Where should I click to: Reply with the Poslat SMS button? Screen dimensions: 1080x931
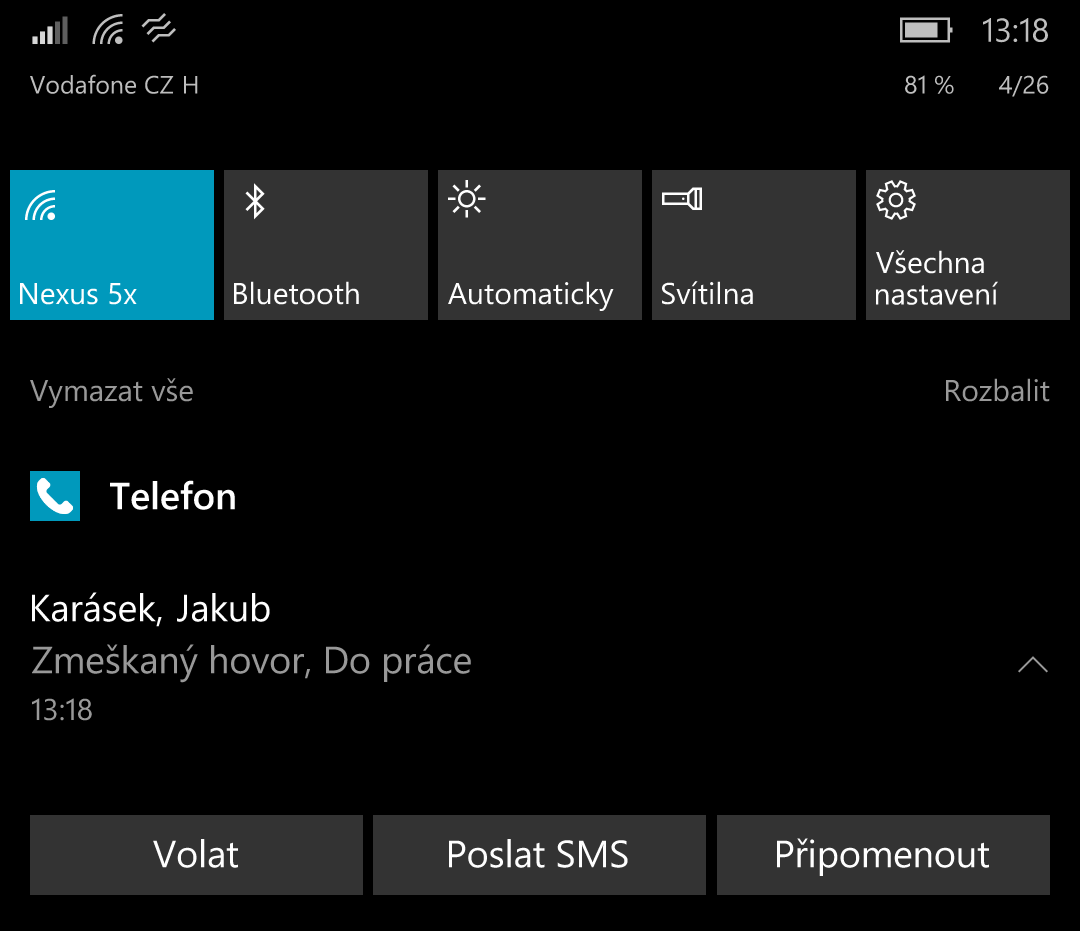(539, 855)
